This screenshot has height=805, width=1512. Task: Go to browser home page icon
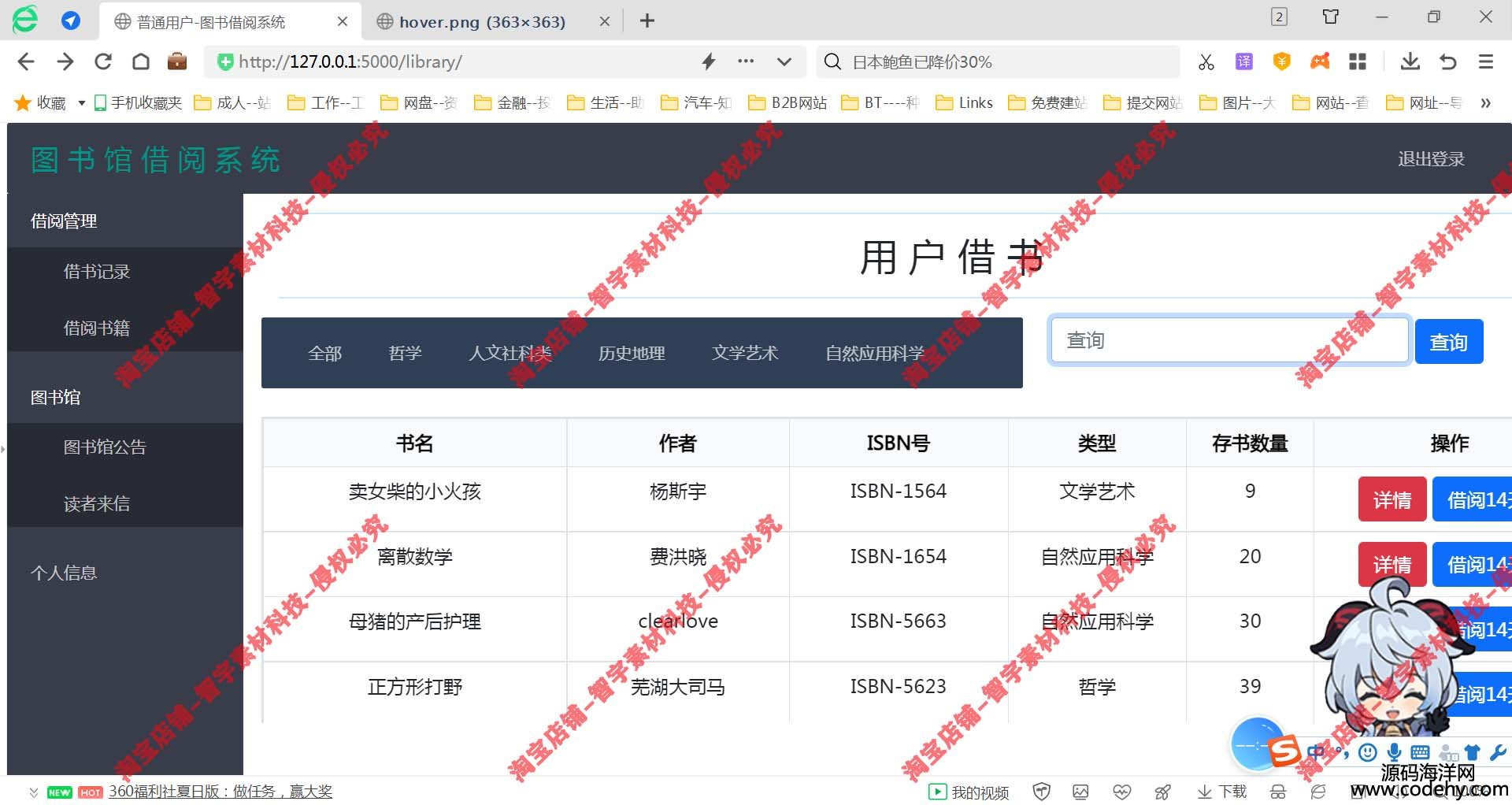tap(141, 61)
